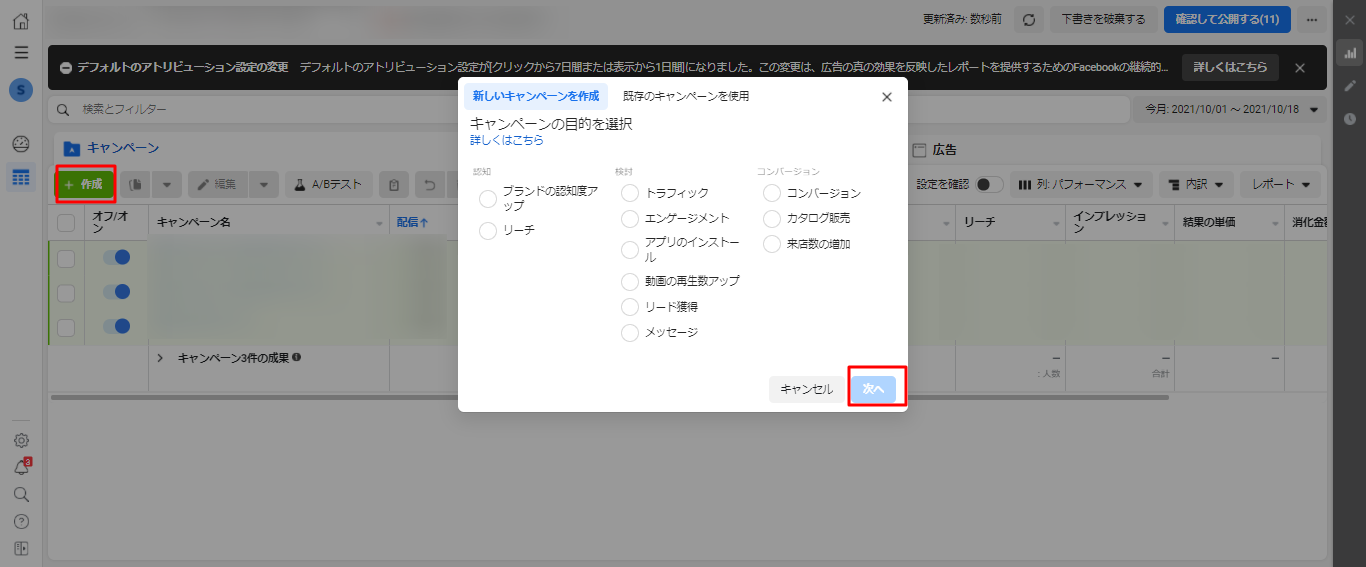Toggle the 設定を確認 switch
The image size is (1366, 567).
point(990,184)
